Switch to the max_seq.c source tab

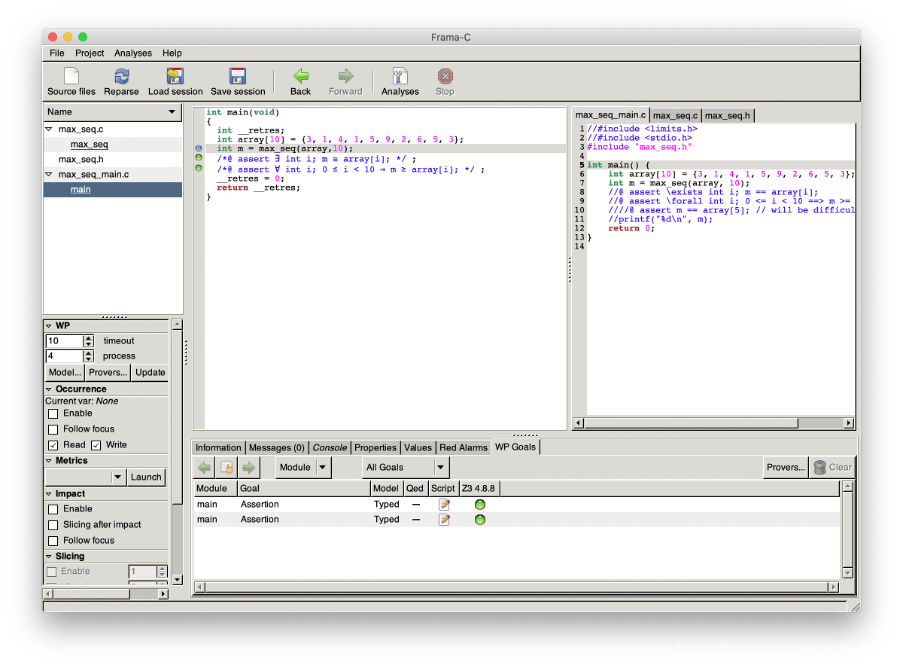(x=675, y=116)
